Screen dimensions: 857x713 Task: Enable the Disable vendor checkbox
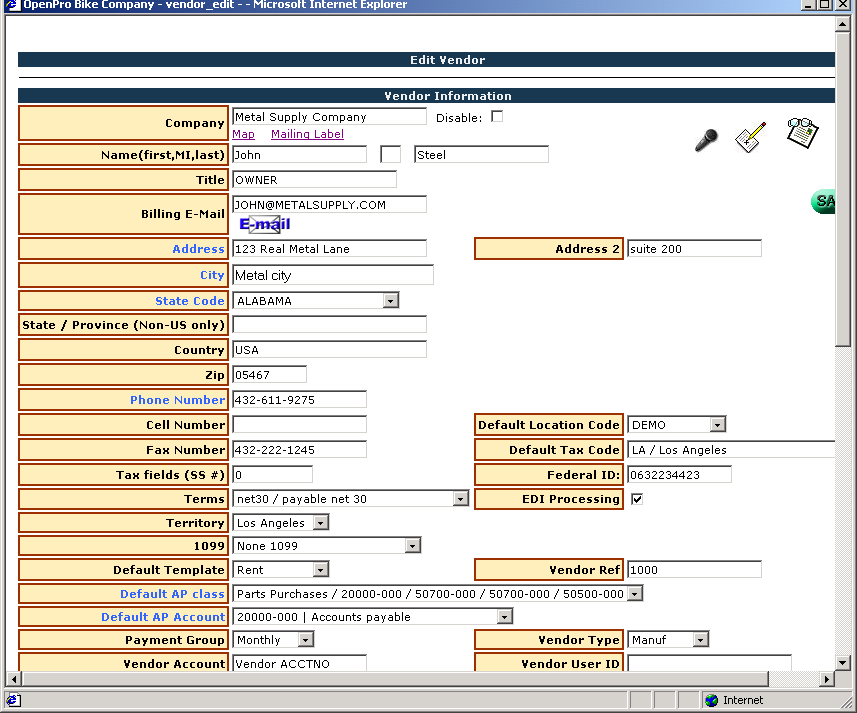click(x=497, y=117)
